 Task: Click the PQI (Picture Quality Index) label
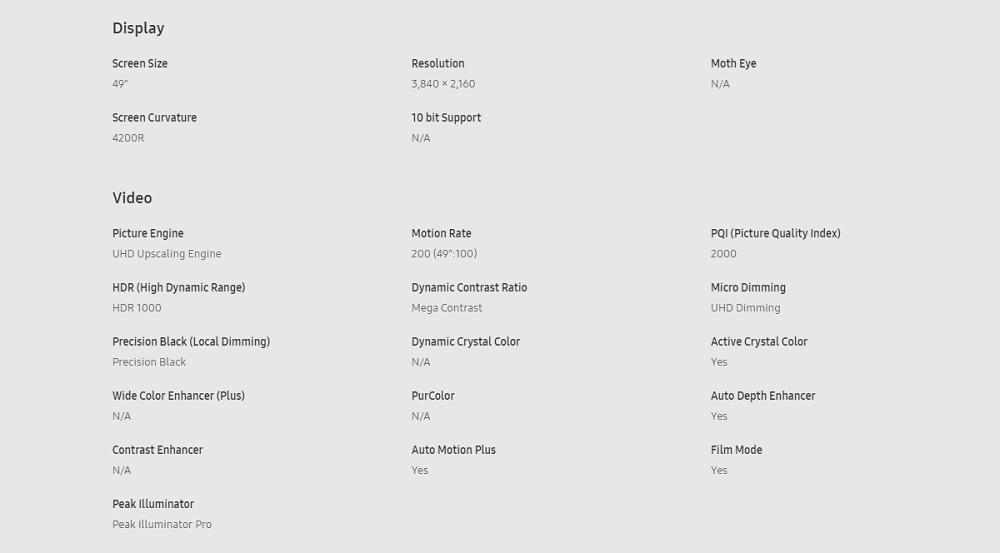coord(776,233)
